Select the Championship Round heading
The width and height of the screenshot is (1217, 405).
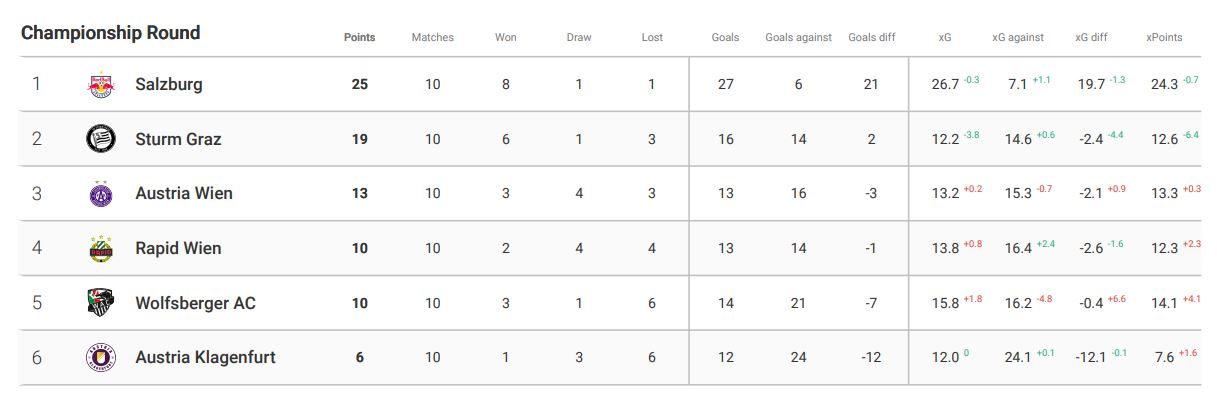pos(110,33)
